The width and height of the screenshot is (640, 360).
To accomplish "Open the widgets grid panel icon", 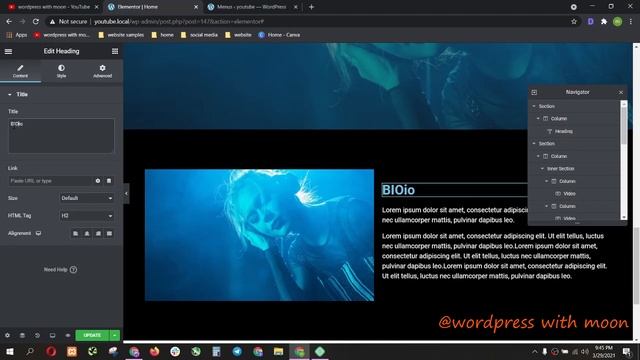I will 115,51.
